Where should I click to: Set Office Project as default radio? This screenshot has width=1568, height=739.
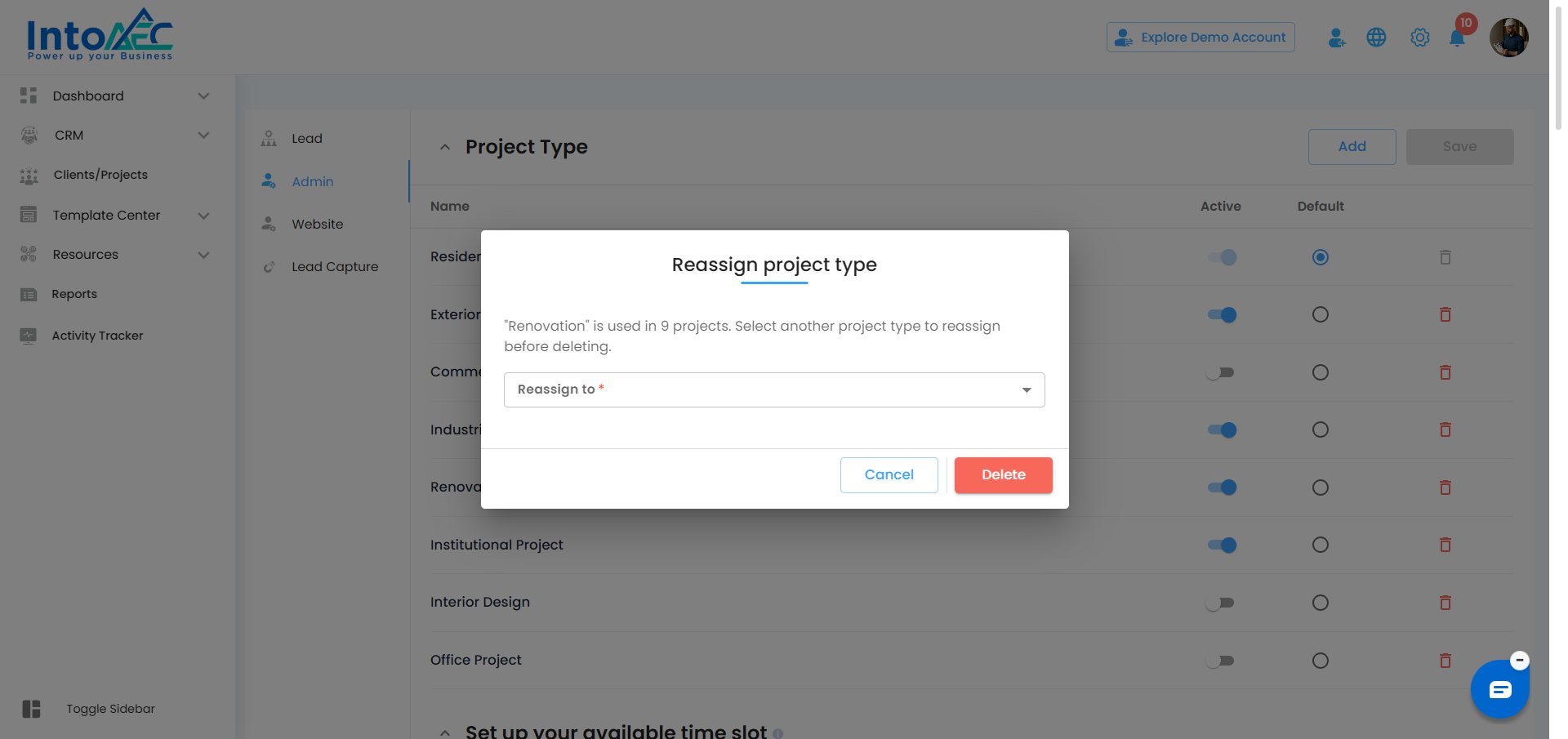pyautogui.click(x=1320, y=661)
